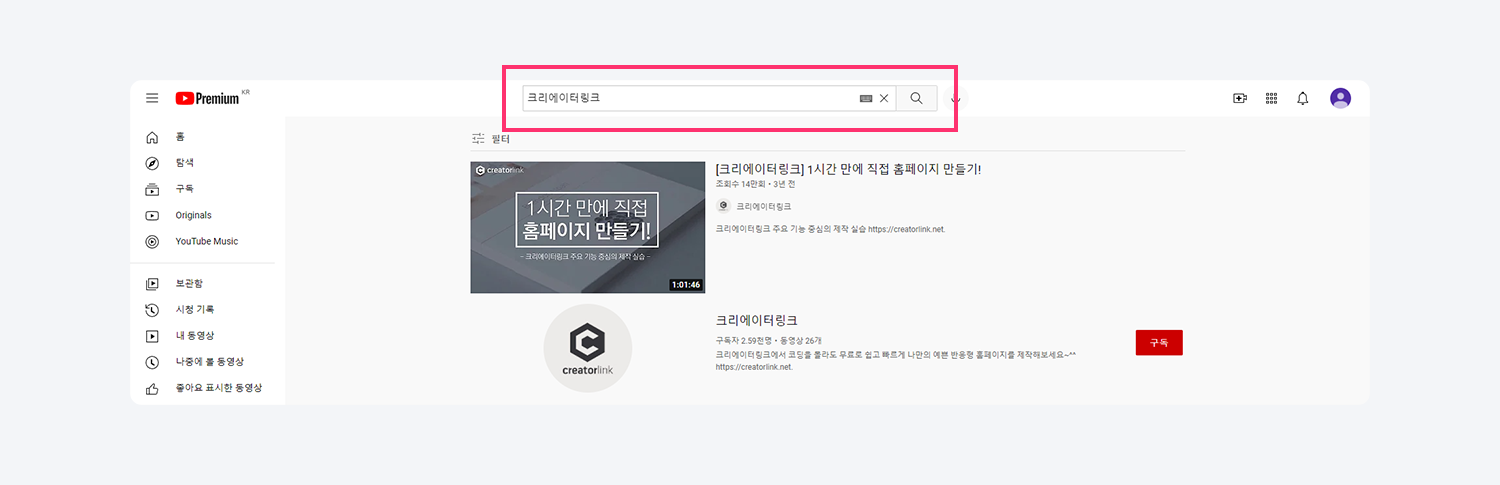Viewport: 1500px width, 485px height.
Task: Click the video thumbnail with 1:01:46 duration
Action: pos(587,227)
